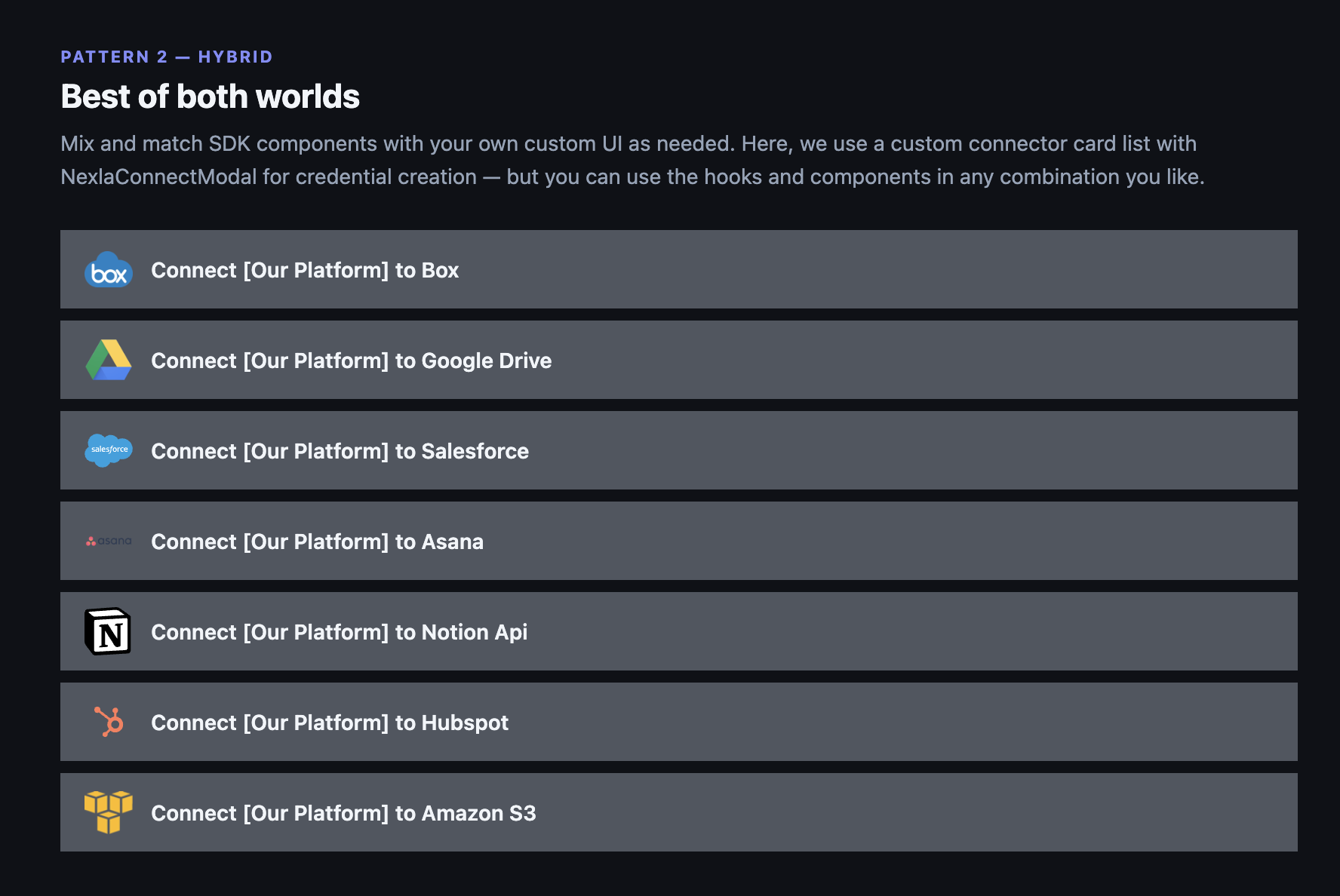Click the 'Best of both worlds' heading
This screenshot has width=1340, height=896.
(210, 97)
